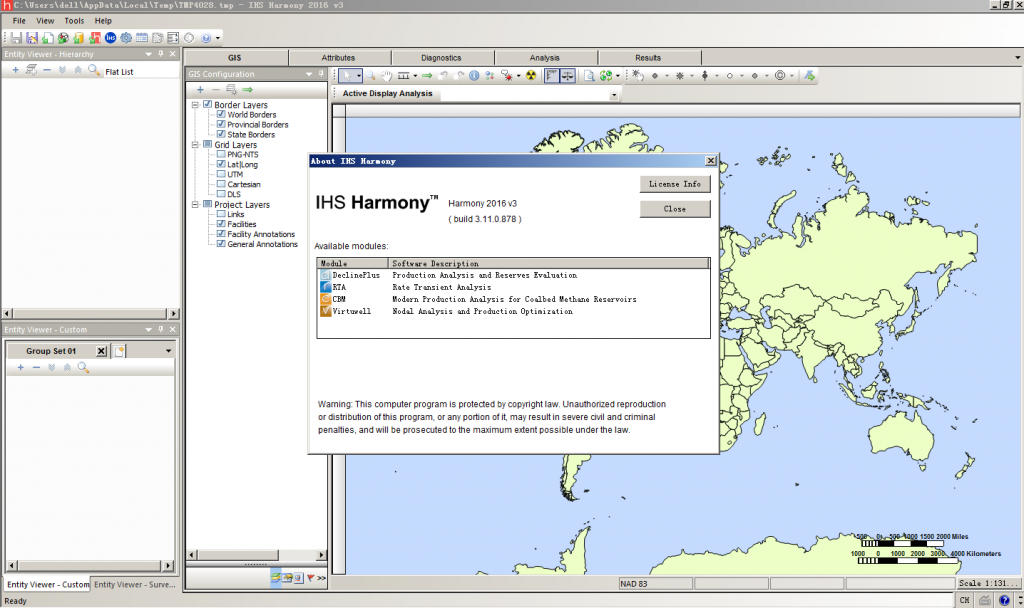Viewport: 1024px width, 608px height.
Task: Enable the Cartesian grid layer
Action: tap(221, 184)
